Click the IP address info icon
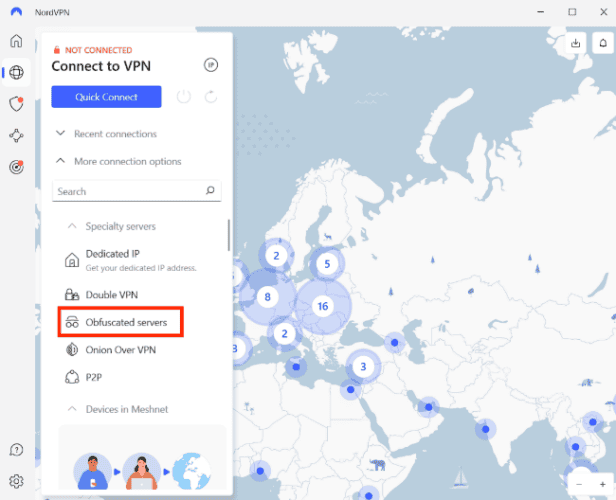 pyautogui.click(x=211, y=65)
